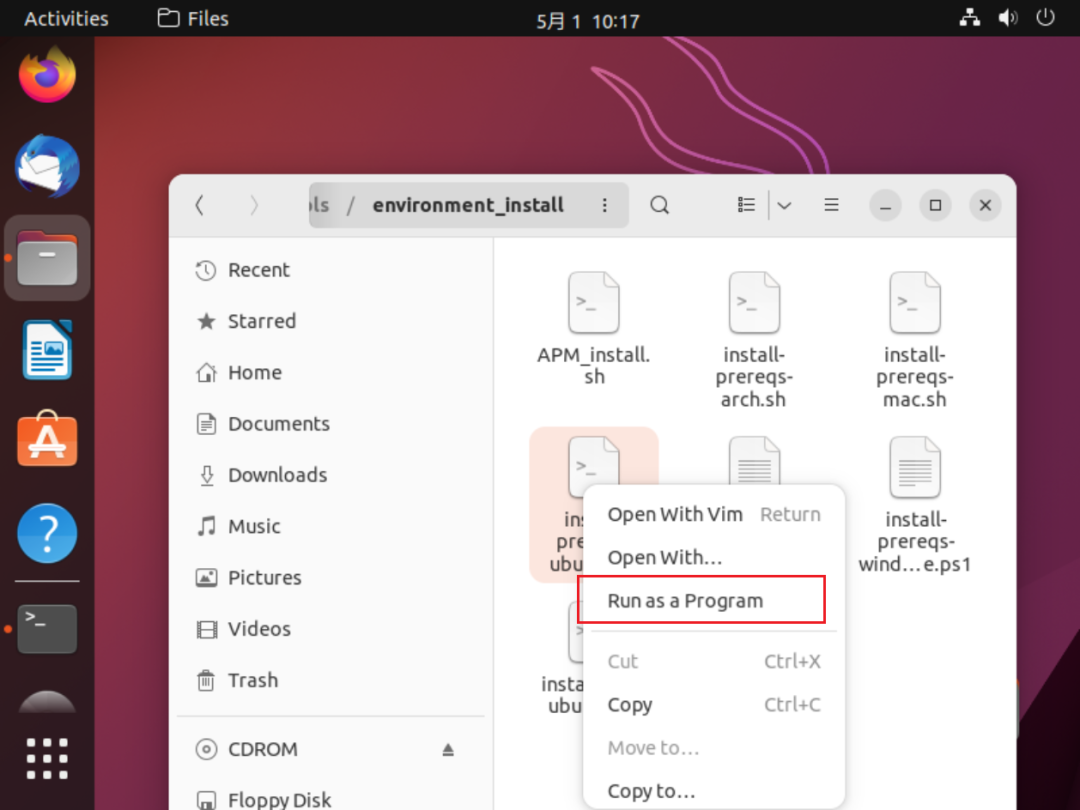Click the parent folder breadcrumb segment
This screenshot has width=1080, height=810.
point(320,205)
